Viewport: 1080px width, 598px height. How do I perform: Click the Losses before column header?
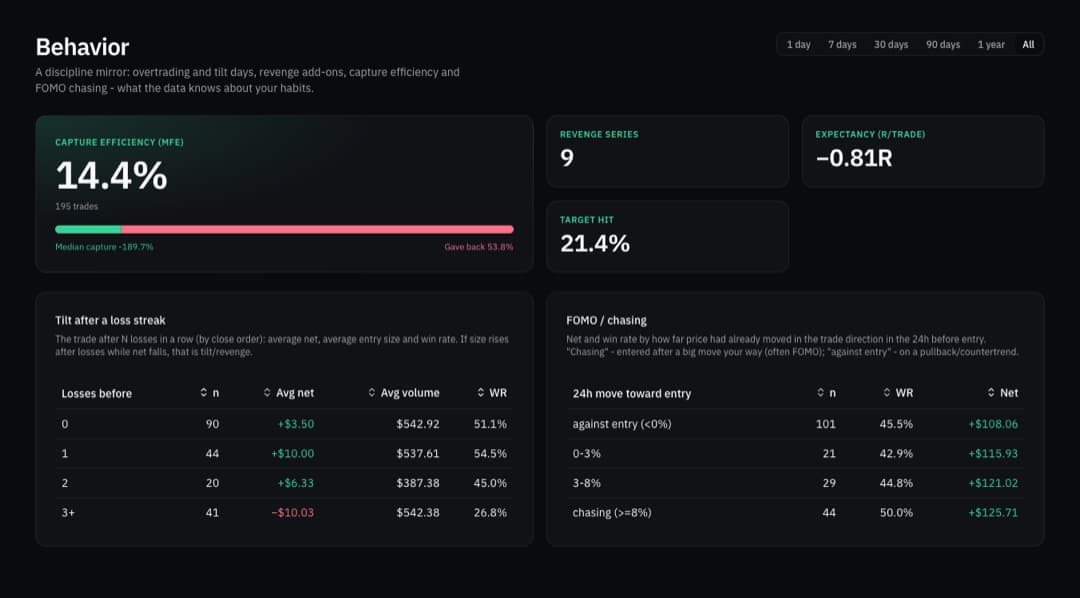tap(96, 393)
